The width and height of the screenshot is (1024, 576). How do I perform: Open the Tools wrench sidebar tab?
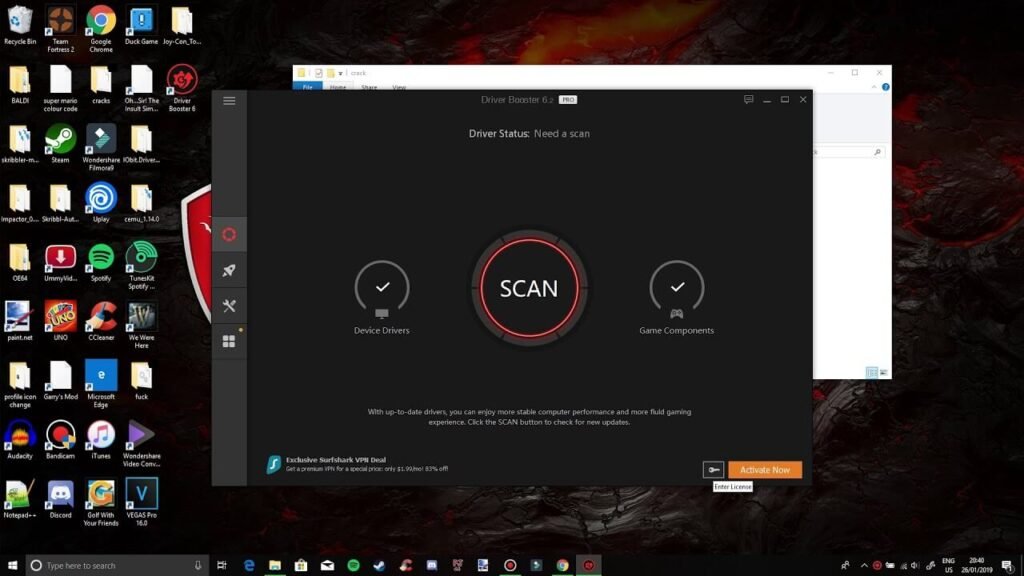coord(229,306)
